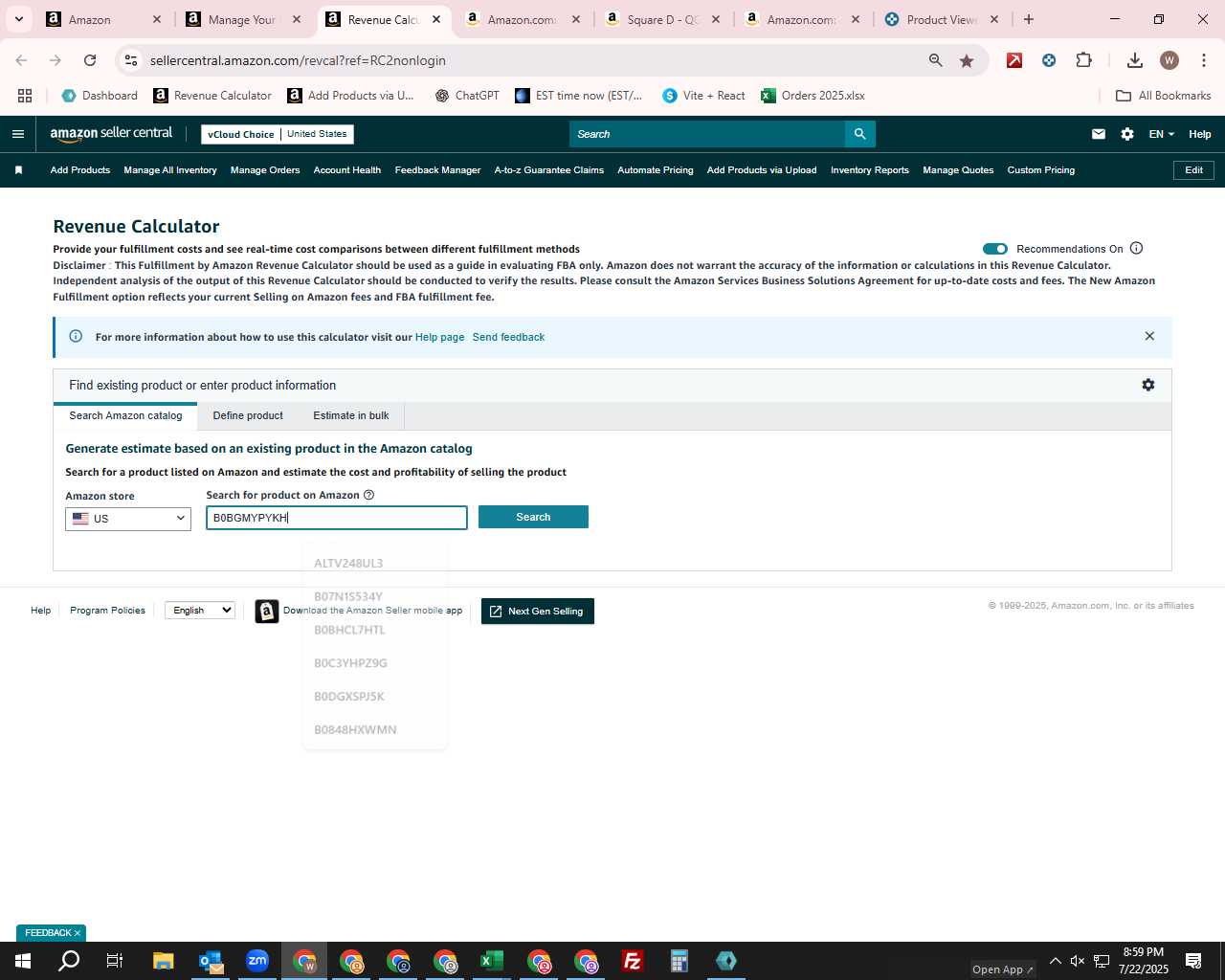Open the tab search chevron in Chrome
This screenshot has width=1225, height=980.
pyautogui.click(x=18, y=19)
